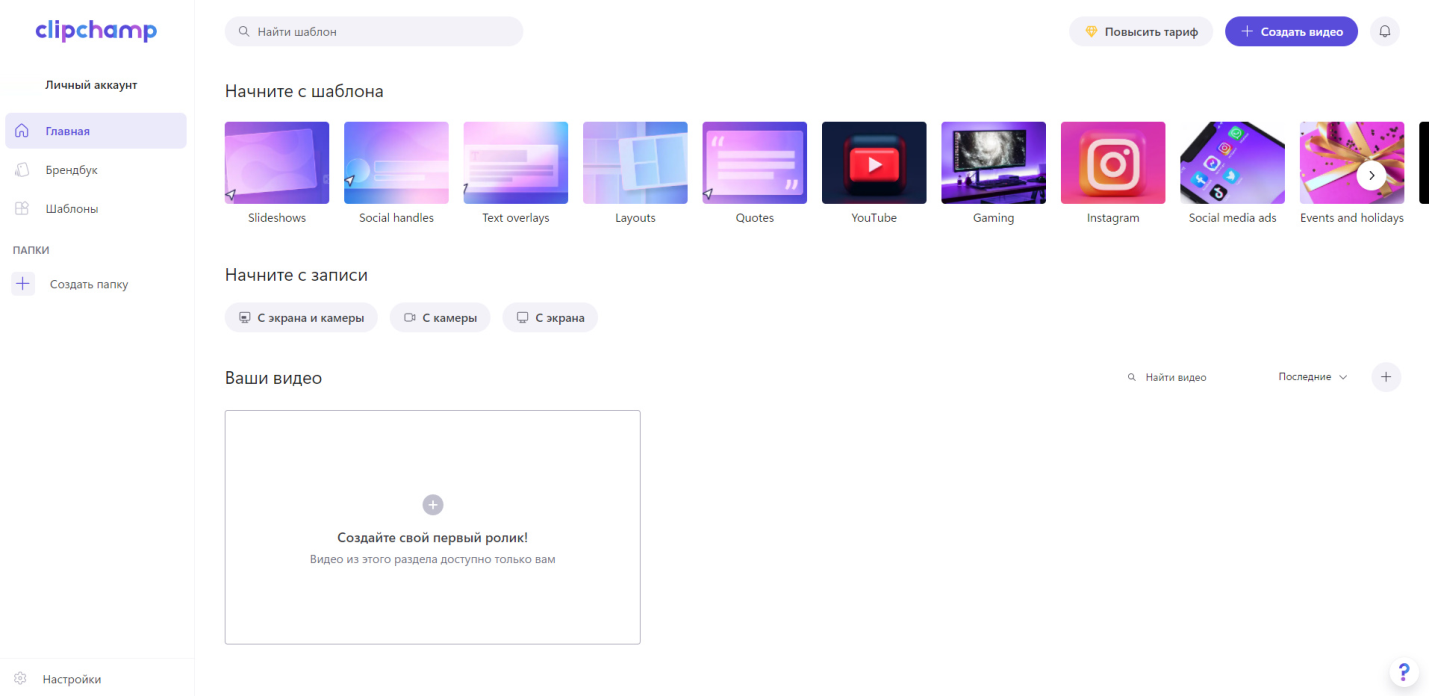Open the Text overlays template thumbnail
The width and height of the screenshot is (1429, 696).
(x=516, y=163)
